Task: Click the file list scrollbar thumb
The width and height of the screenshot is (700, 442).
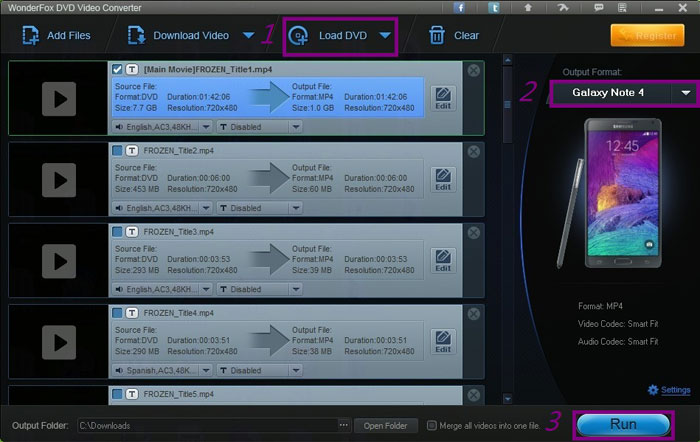Action: click(x=508, y=104)
